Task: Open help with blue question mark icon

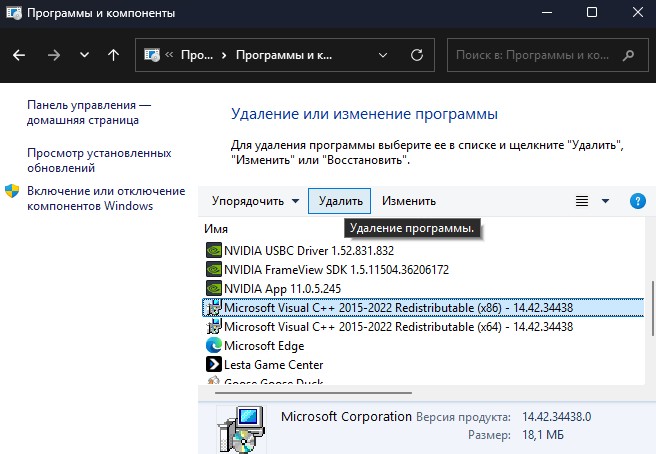Action: click(x=638, y=201)
